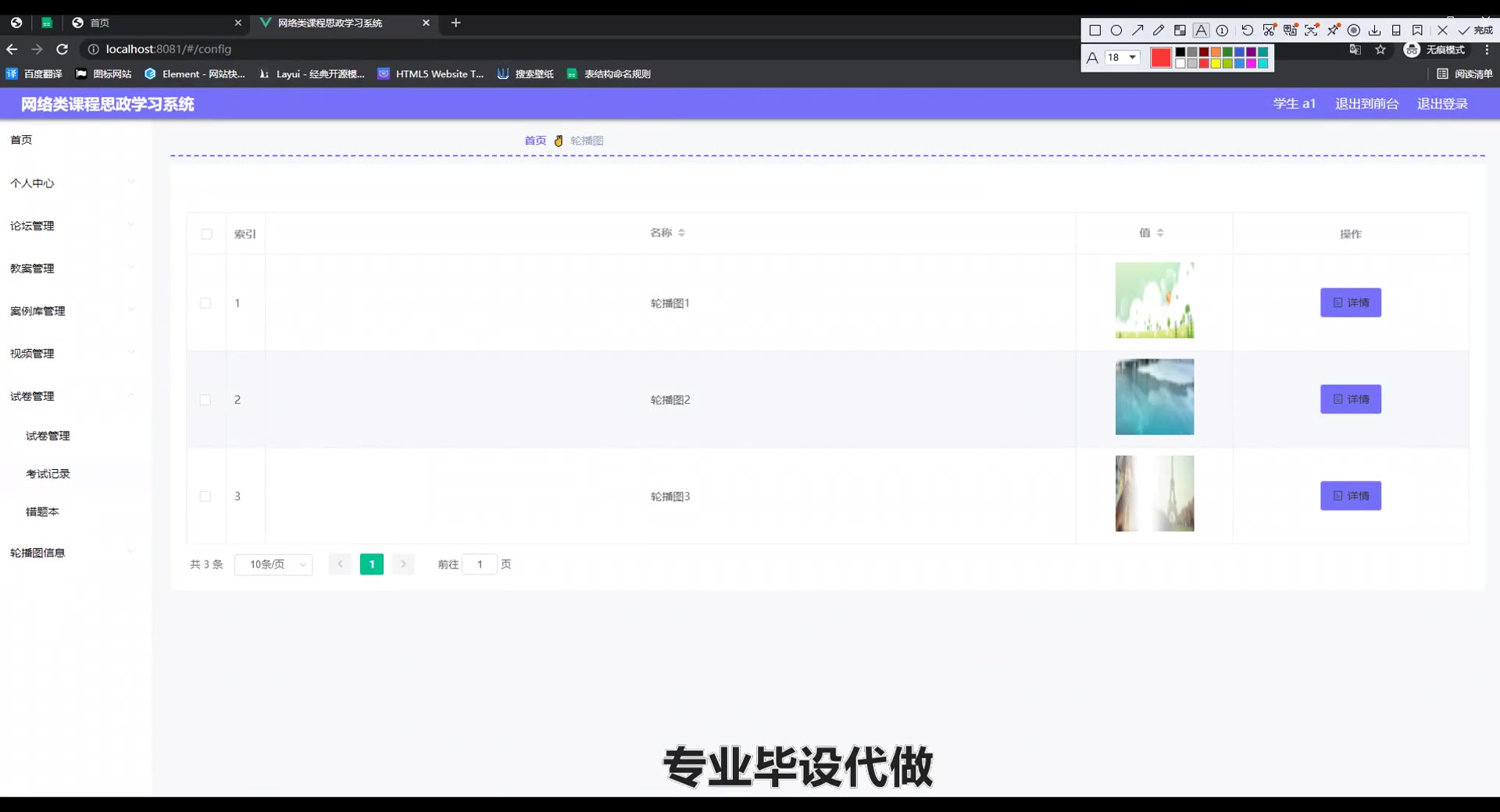Reload the localhost page
1500x812 pixels.
tap(62, 49)
